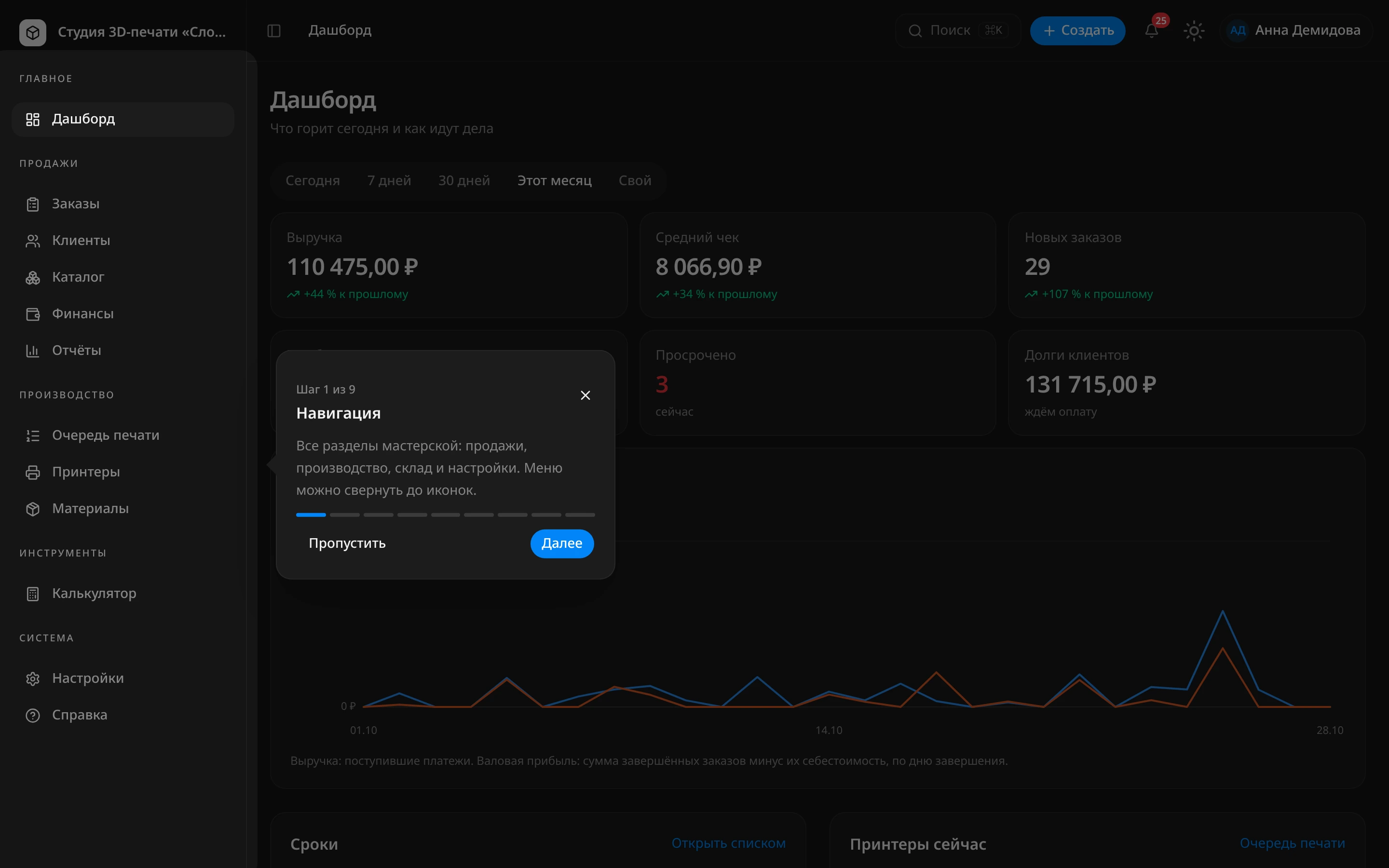Select the Свой period tab
This screenshot has width=1389, height=868.
click(x=635, y=181)
